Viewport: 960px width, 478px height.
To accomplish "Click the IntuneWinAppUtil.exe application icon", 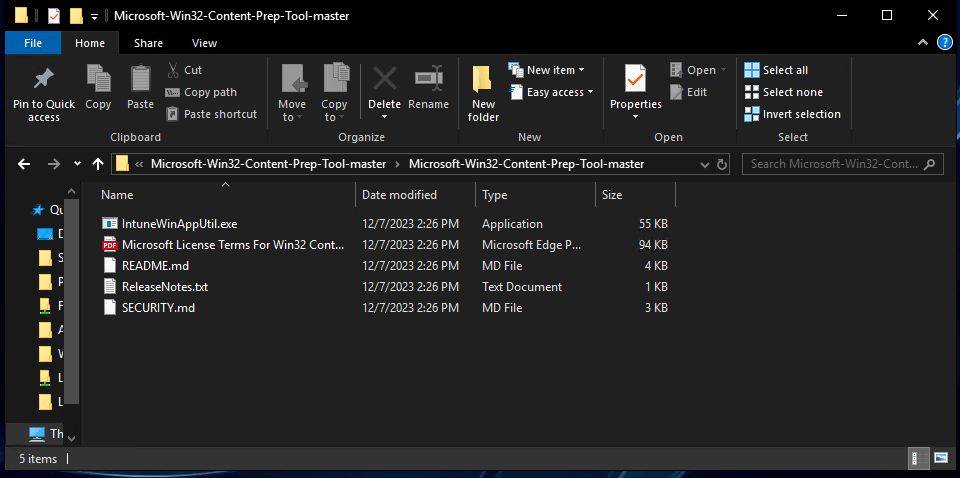I will 110,224.
